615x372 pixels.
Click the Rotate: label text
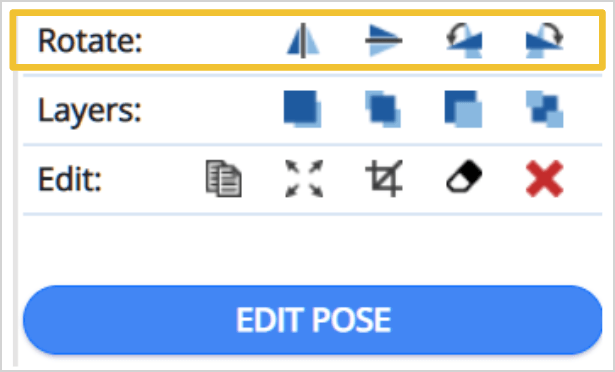point(90,40)
